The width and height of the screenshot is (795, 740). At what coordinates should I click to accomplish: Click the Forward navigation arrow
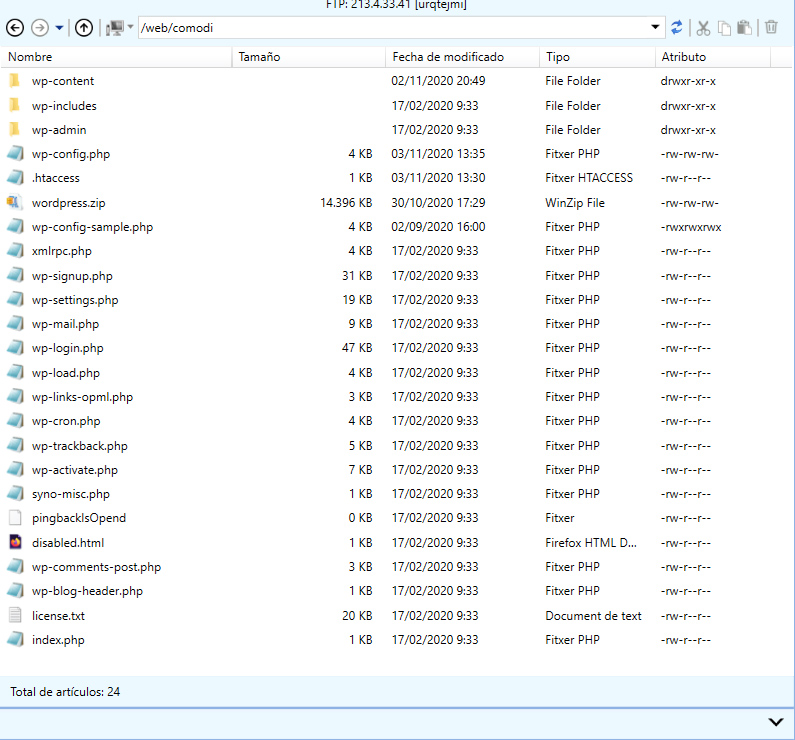[x=40, y=28]
